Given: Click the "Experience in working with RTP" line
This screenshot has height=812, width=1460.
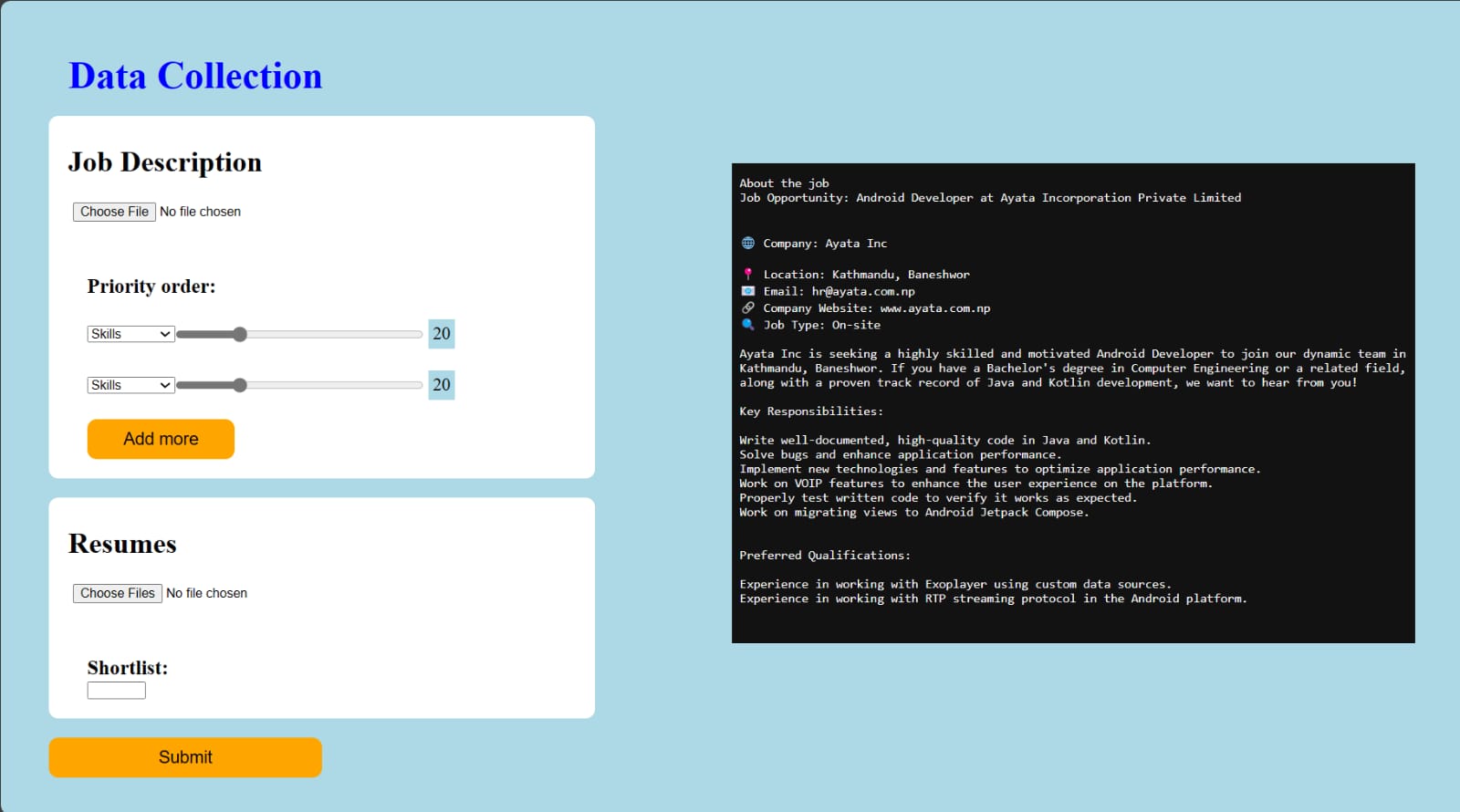Looking at the screenshot, I should point(993,599).
